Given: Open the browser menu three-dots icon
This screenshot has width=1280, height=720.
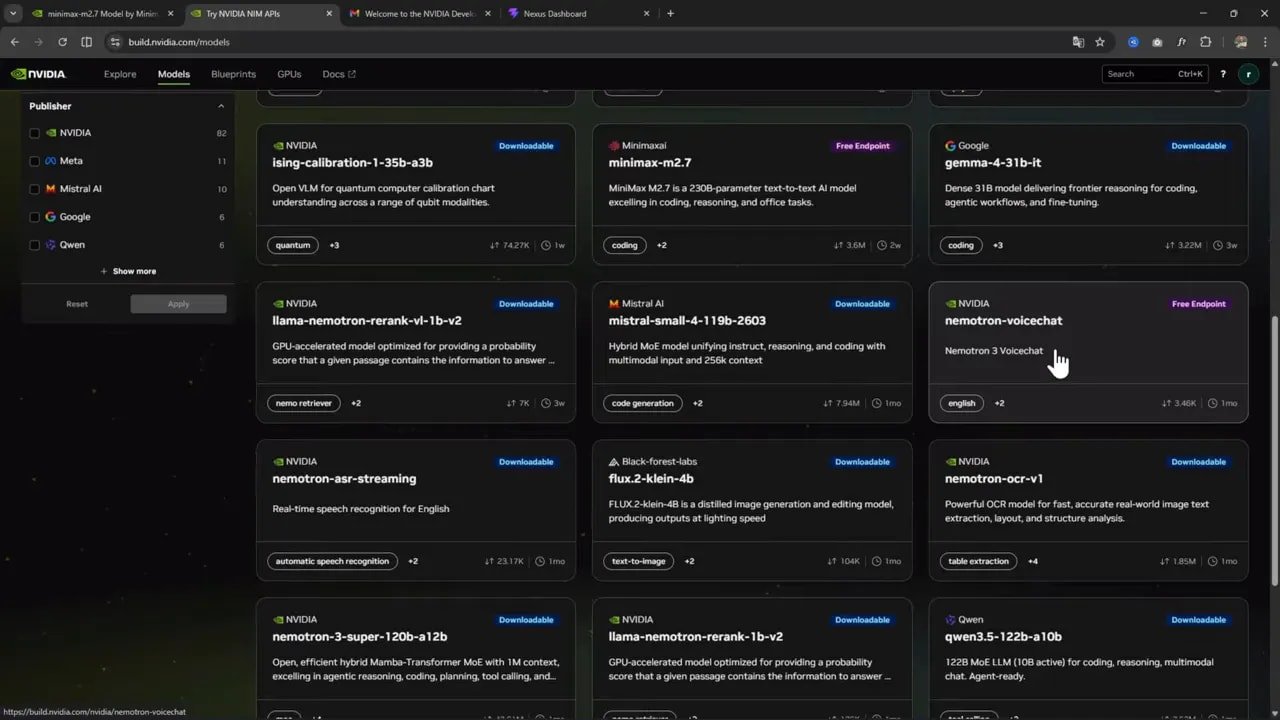Looking at the screenshot, I should (x=1265, y=42).
